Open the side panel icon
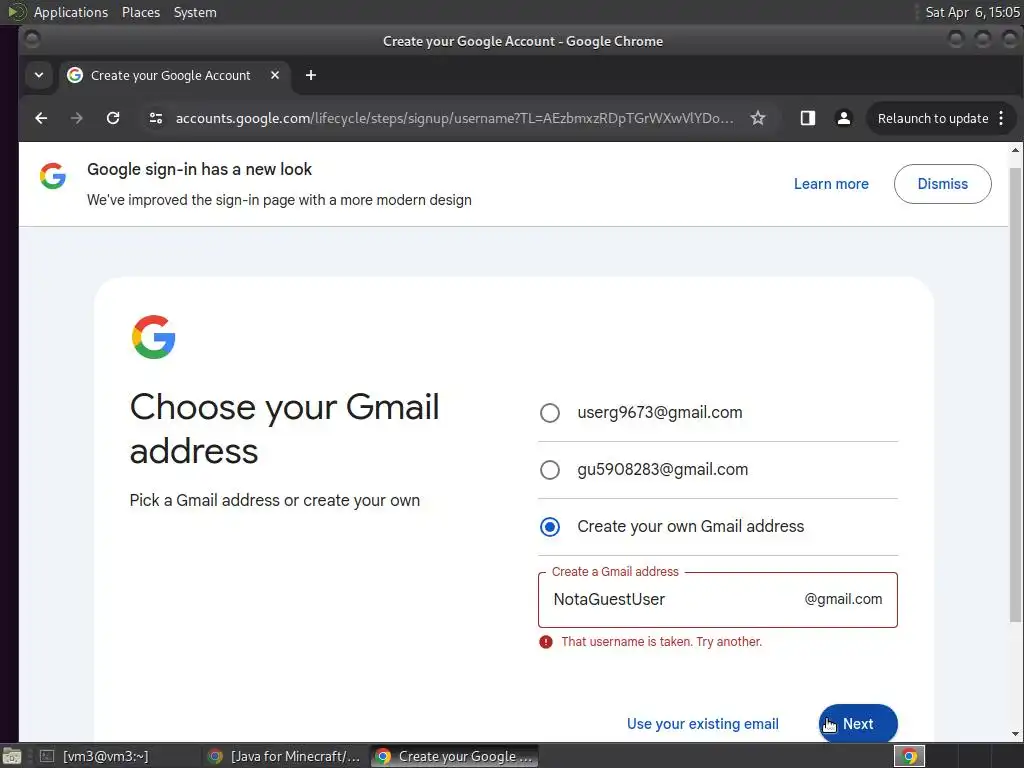This screenshot has width=1024, height=768. pos(808,118)
